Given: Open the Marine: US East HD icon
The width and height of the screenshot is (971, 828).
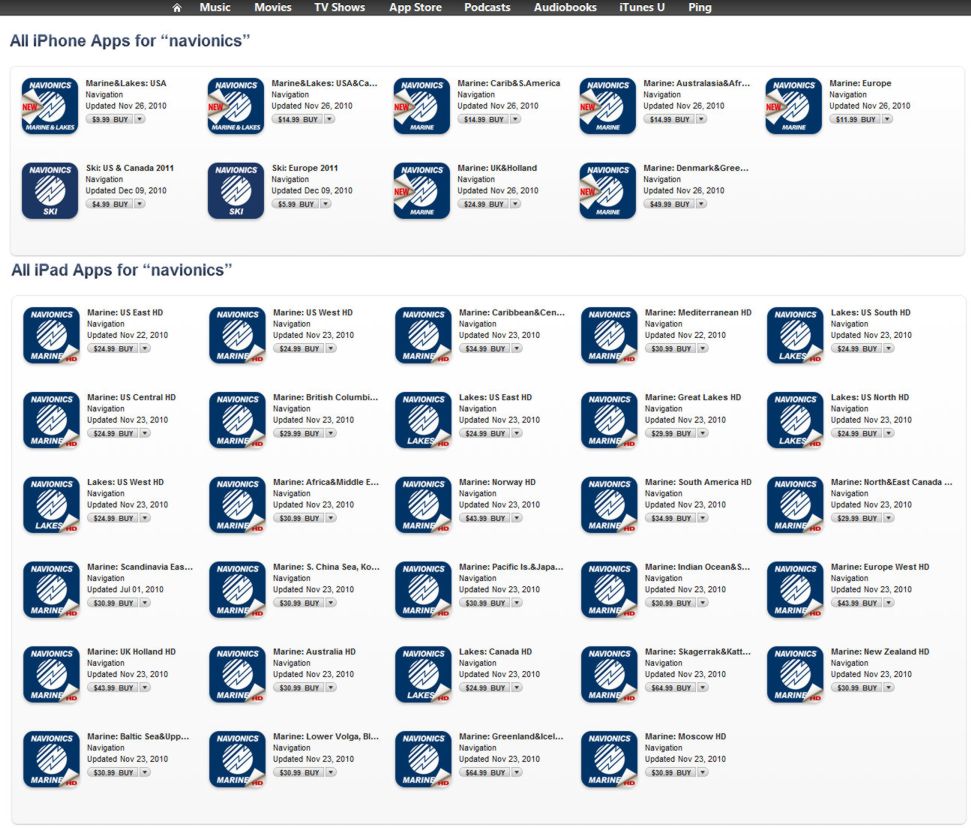Looking at the screenshot, I should (x=51, y=335).
